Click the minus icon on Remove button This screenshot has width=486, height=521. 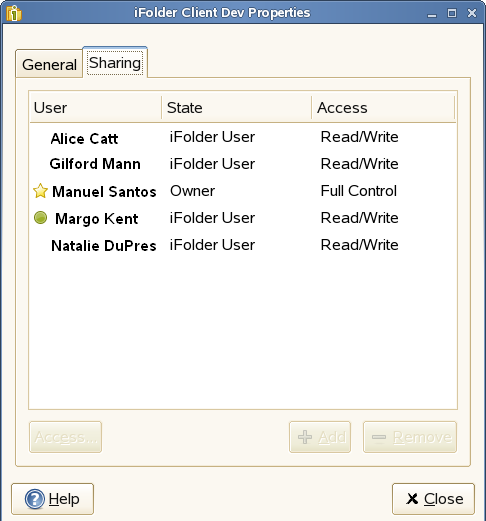point(379,437)
